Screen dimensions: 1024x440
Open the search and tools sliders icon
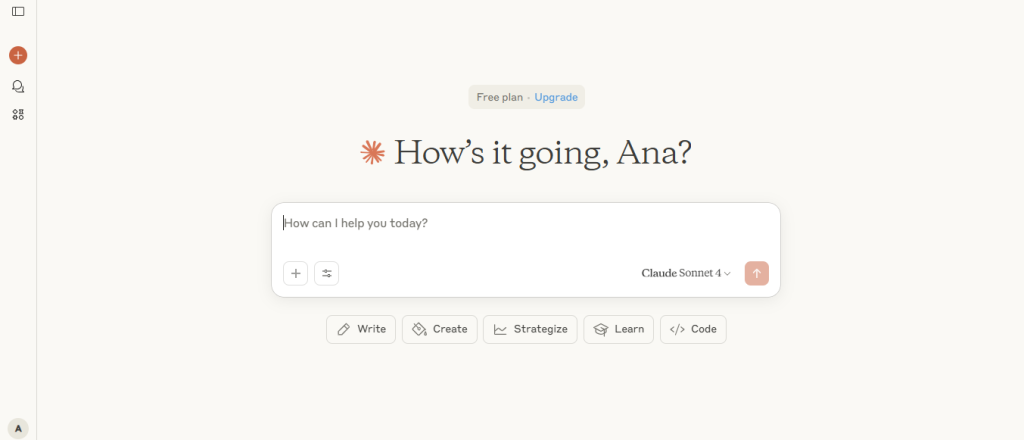tap(326, 273)
